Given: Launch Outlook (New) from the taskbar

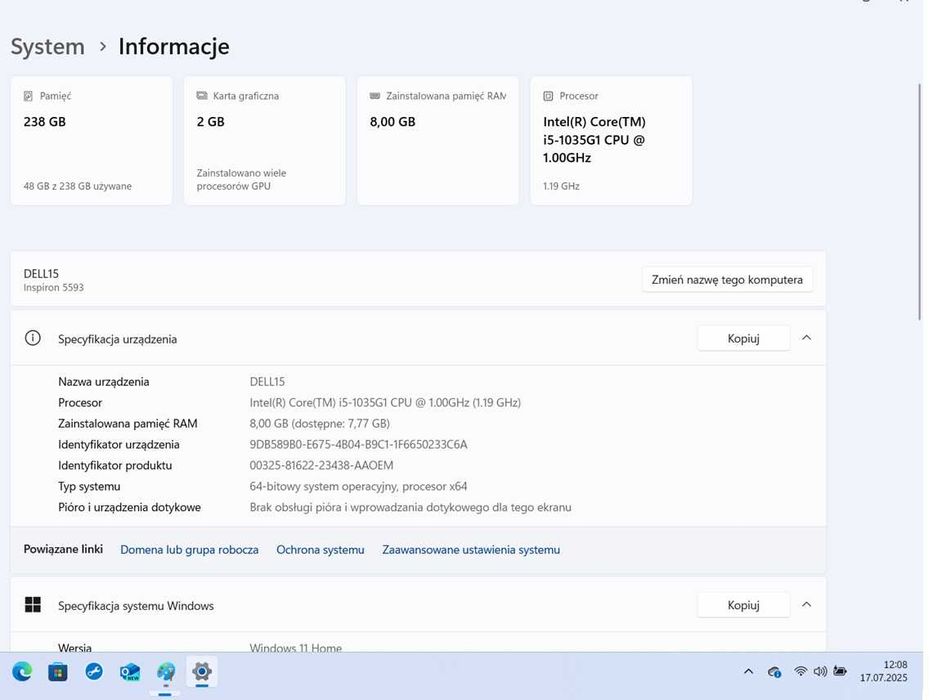Looking at the screenshot, I should 130,672.
